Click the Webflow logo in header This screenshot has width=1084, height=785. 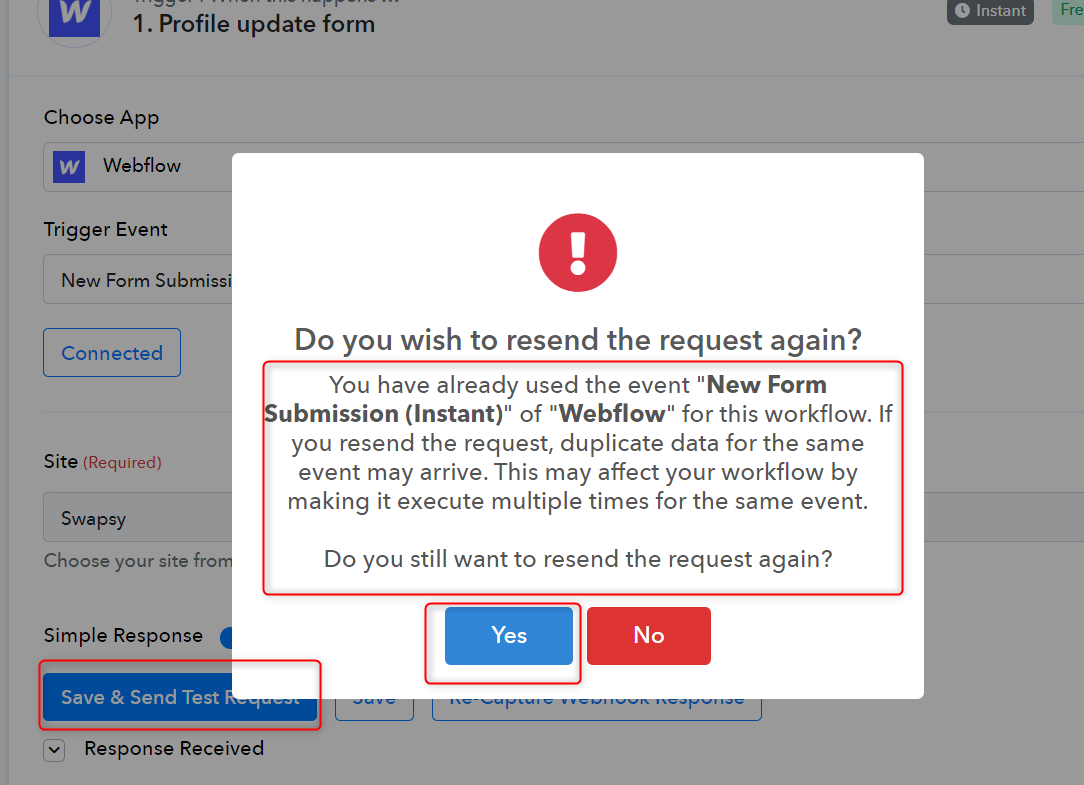point(75,17)
